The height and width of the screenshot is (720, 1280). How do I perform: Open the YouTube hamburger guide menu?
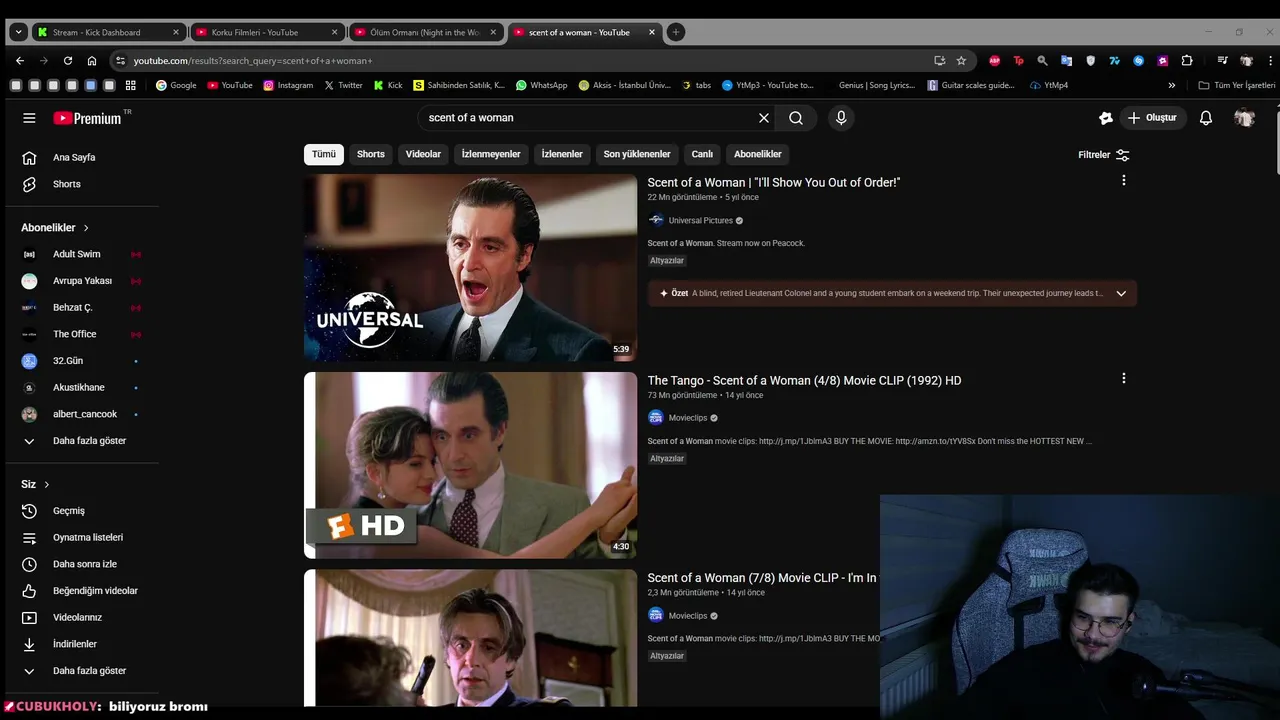tap(29, 118)
